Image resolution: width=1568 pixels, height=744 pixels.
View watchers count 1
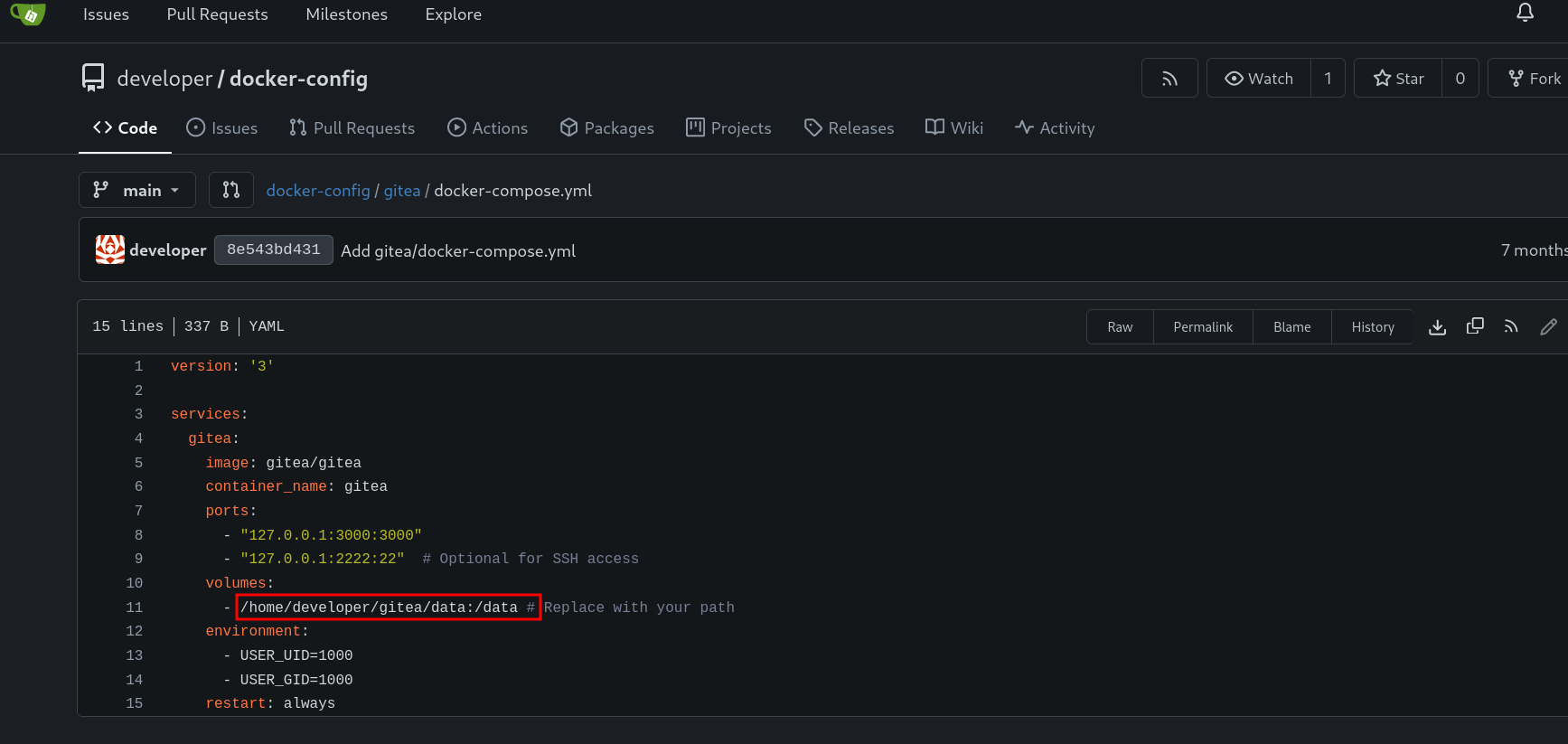coord(1328,79)
